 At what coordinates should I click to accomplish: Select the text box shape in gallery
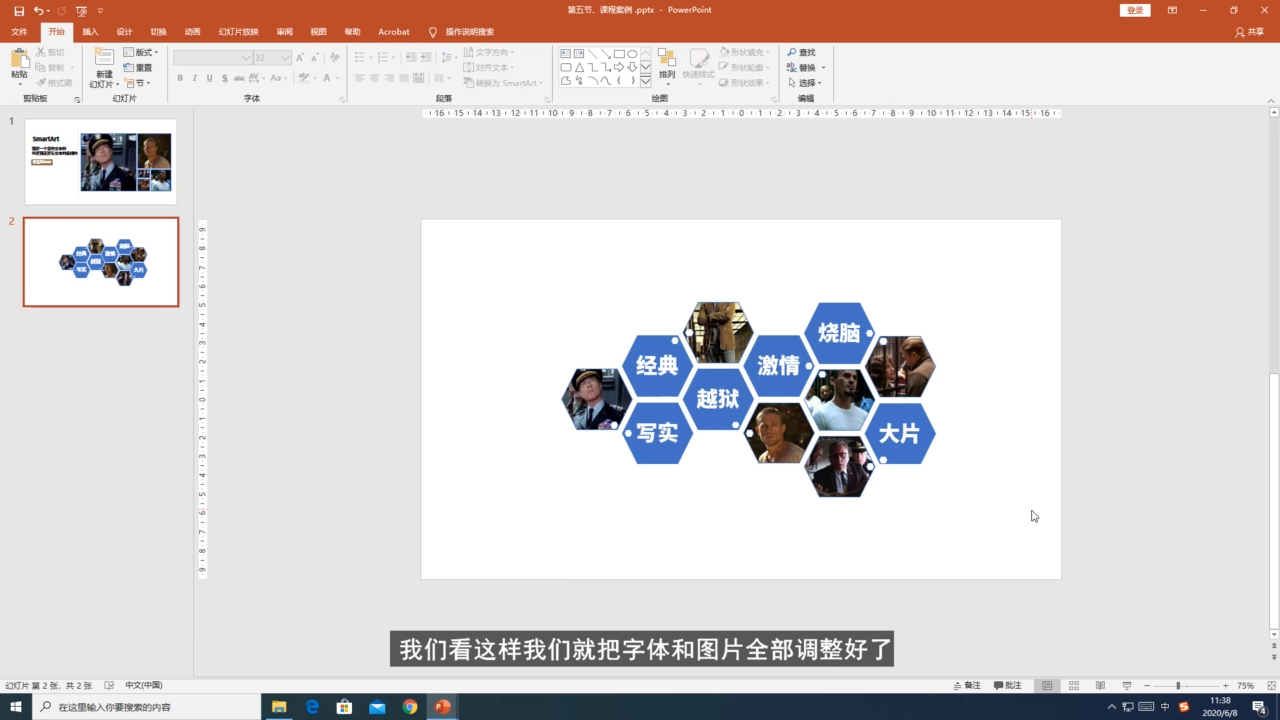click(x=566, y=54)
